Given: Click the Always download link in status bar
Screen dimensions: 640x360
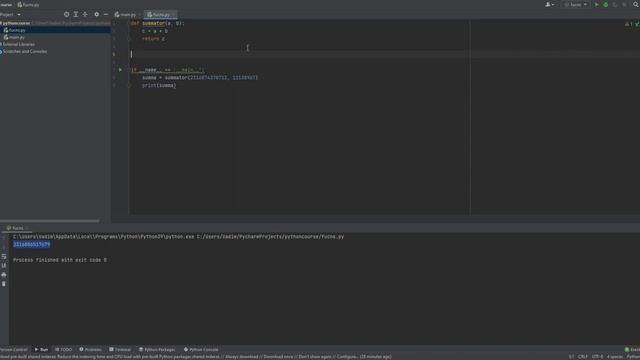Looking at the screenshot, I should coord(242,357).
